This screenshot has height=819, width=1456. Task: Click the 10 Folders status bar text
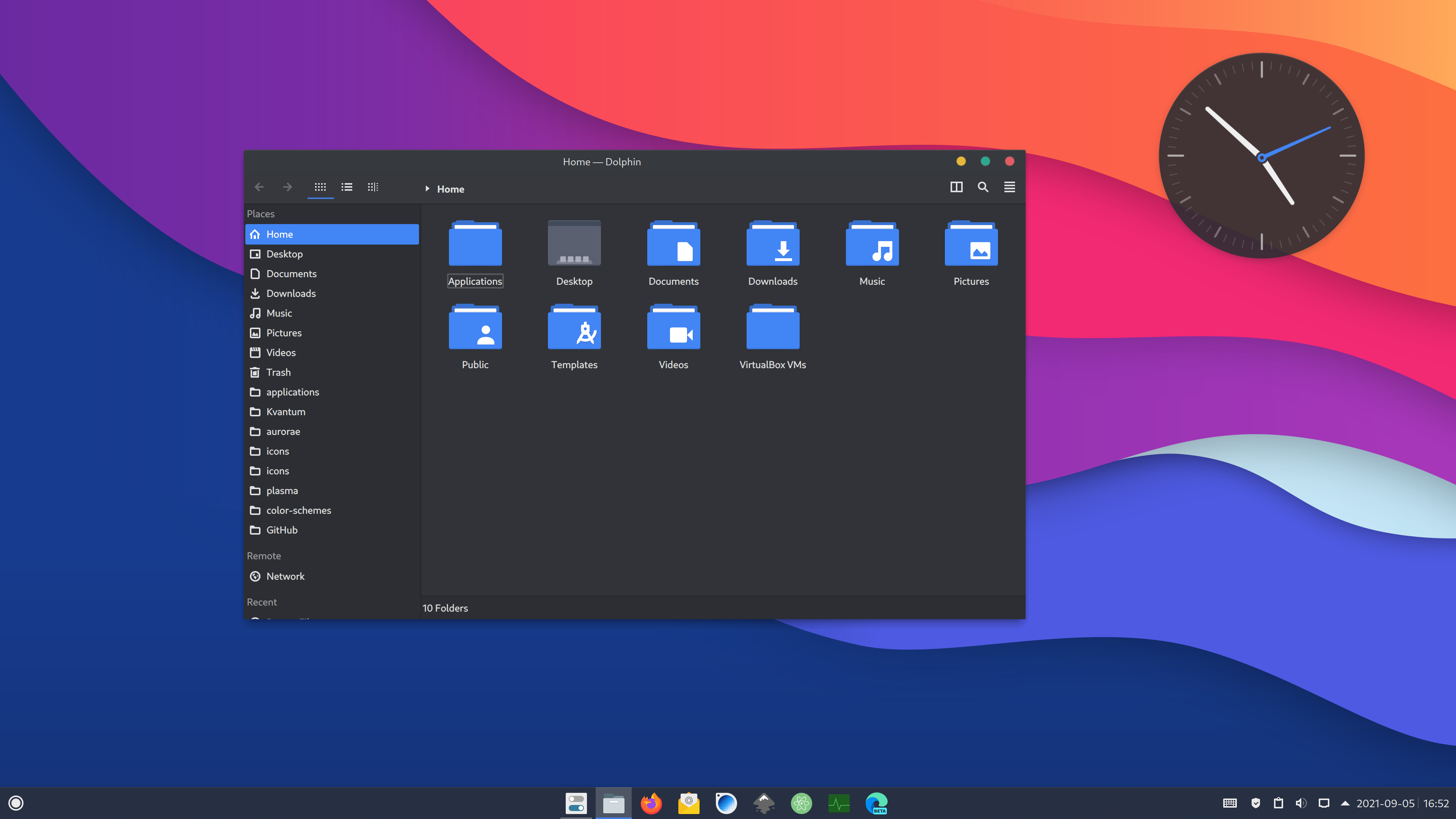(x=446, y=608)
